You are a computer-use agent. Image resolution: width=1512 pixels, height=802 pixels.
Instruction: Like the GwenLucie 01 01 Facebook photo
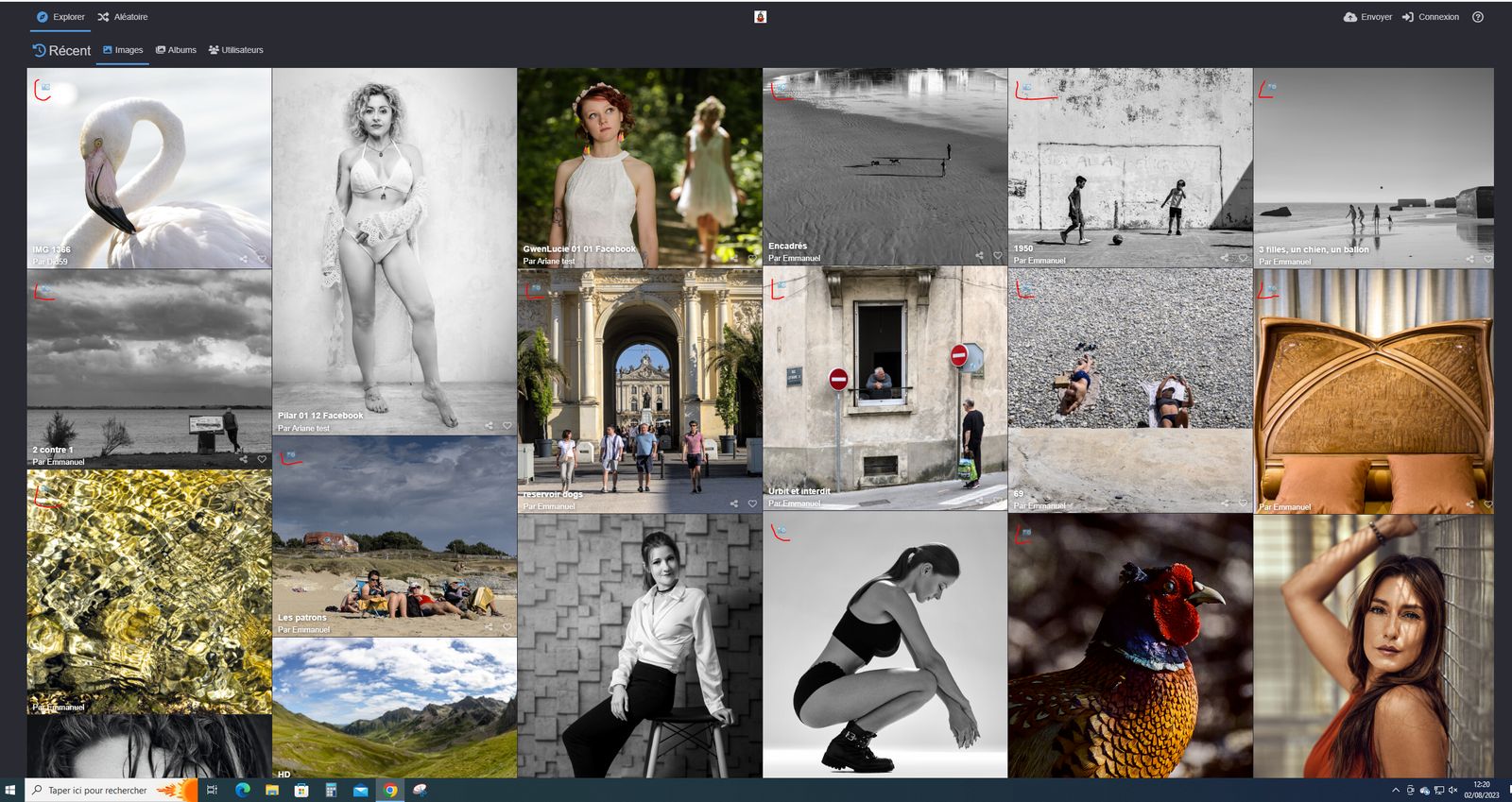752,259
